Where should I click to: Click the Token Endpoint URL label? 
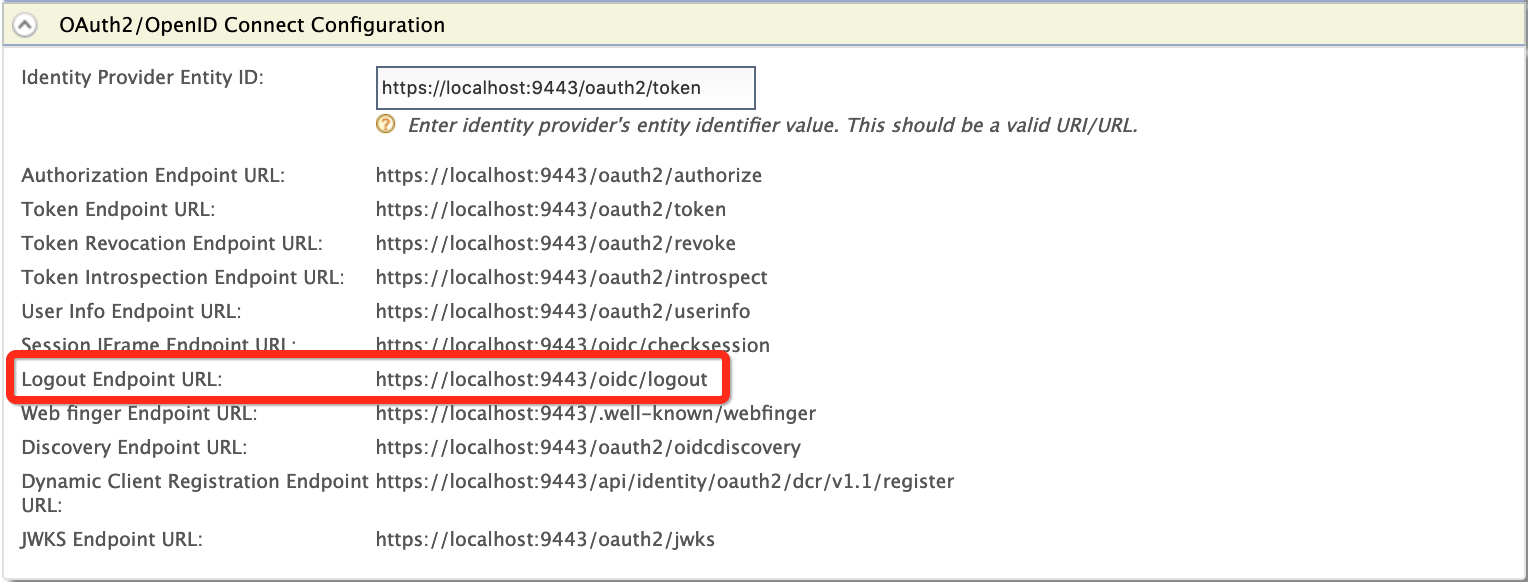118,210
